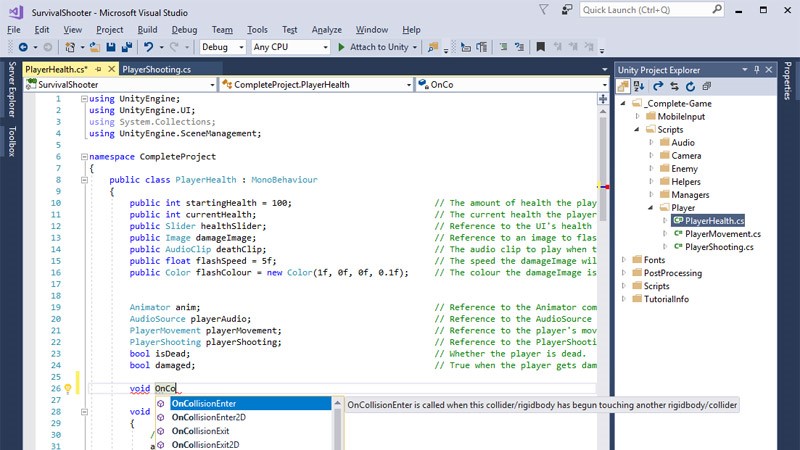Collapse all in Unity Project Explorer

coord(707,86)
